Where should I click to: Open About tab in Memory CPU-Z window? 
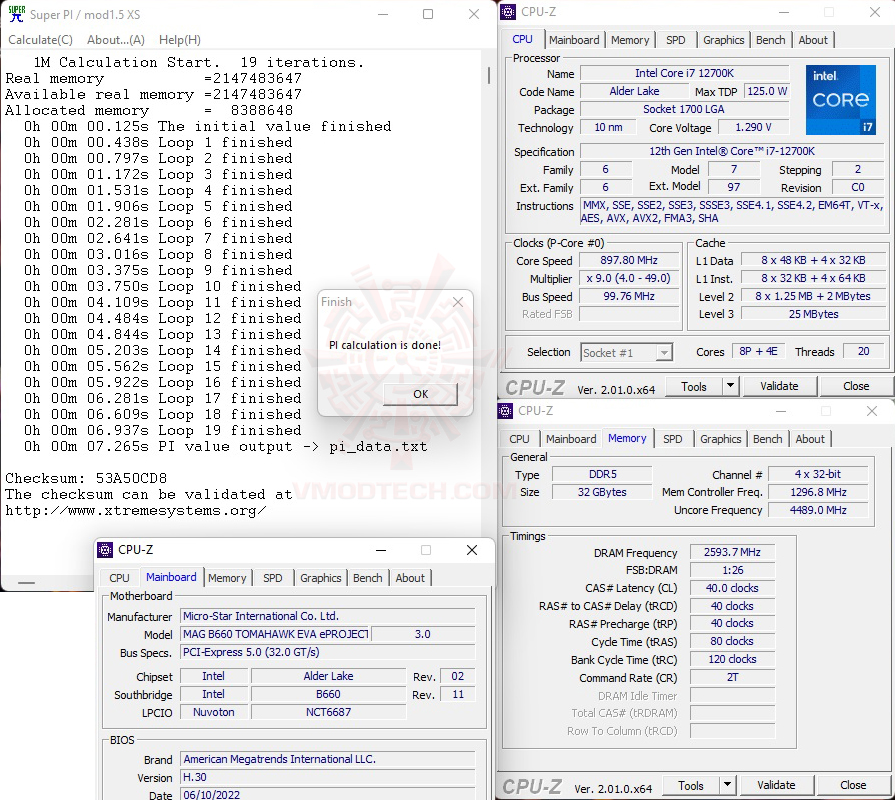coord(810,439)
